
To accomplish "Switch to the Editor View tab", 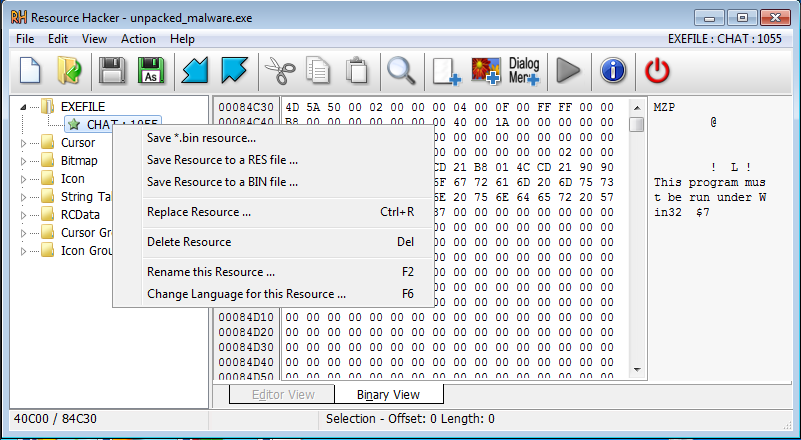I will [282, 395].
